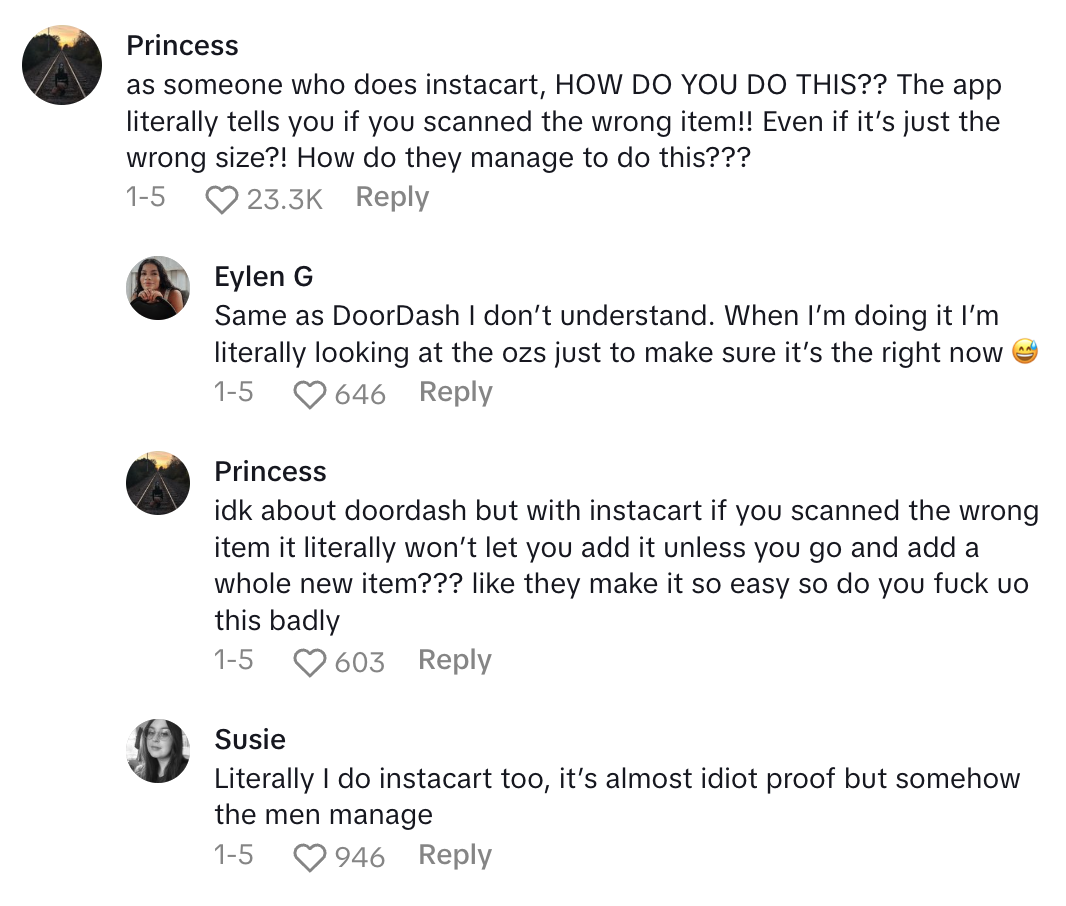1066x906 pixels.
Task: Open Princess username above the doordash reply
Action: point(270,472)
